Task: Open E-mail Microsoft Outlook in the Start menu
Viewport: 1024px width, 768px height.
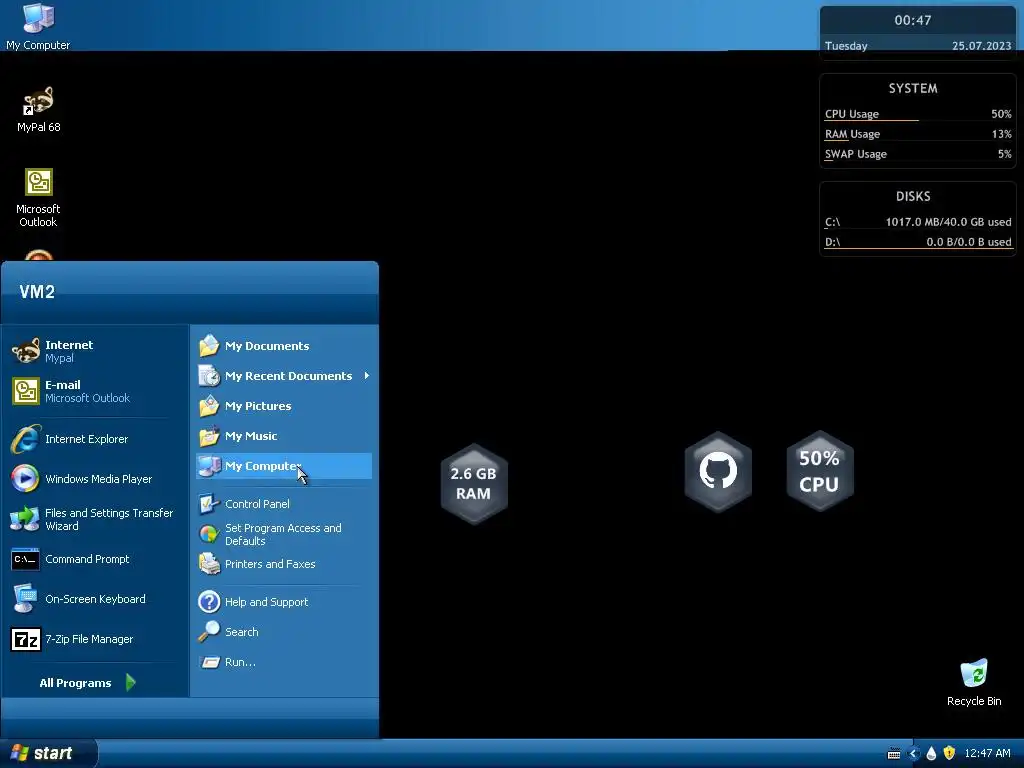Action: 95,391
